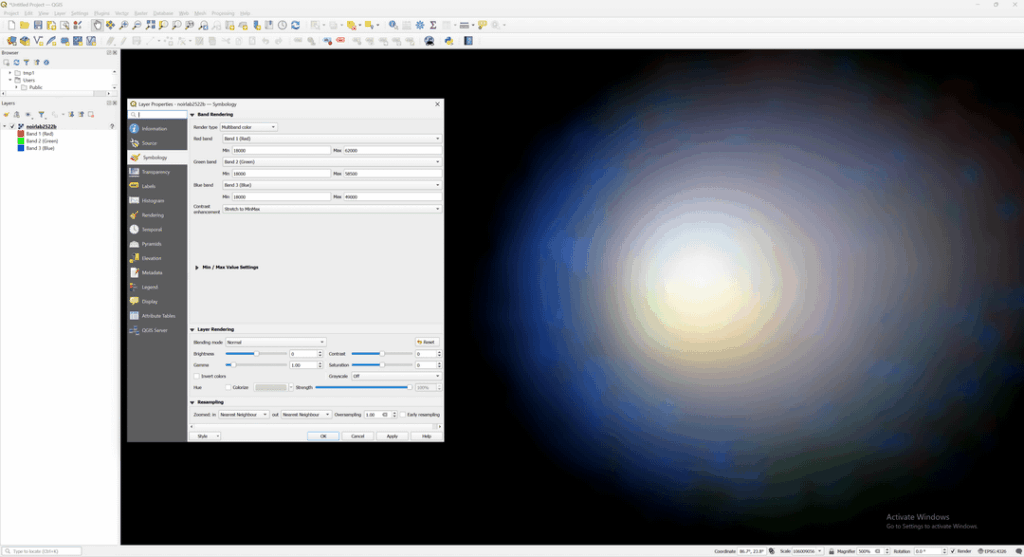Click the Help button in dialog
Viewport: 1024px width, 557px height.
[x=426, y=436]
